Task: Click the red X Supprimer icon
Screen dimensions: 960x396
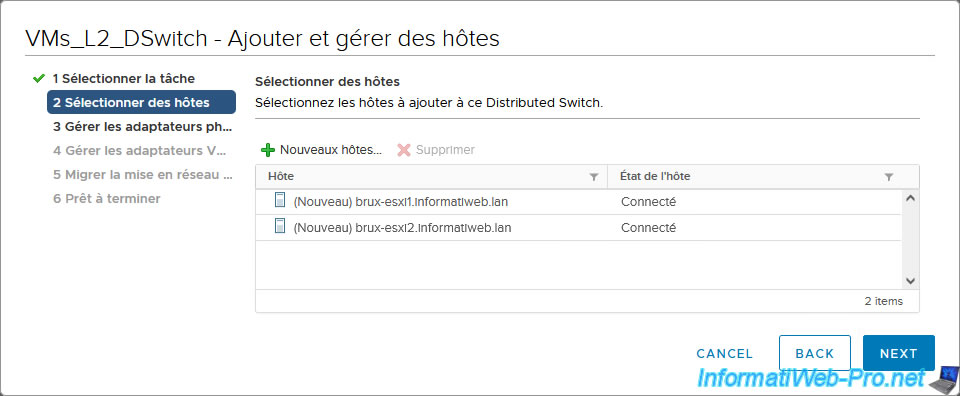Action: pos(403,150)
